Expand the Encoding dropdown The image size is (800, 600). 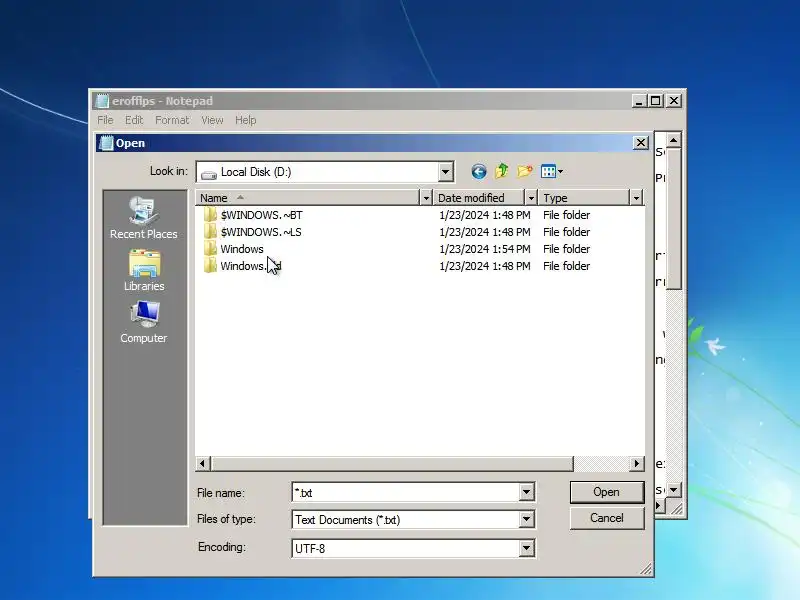(526, 548)
